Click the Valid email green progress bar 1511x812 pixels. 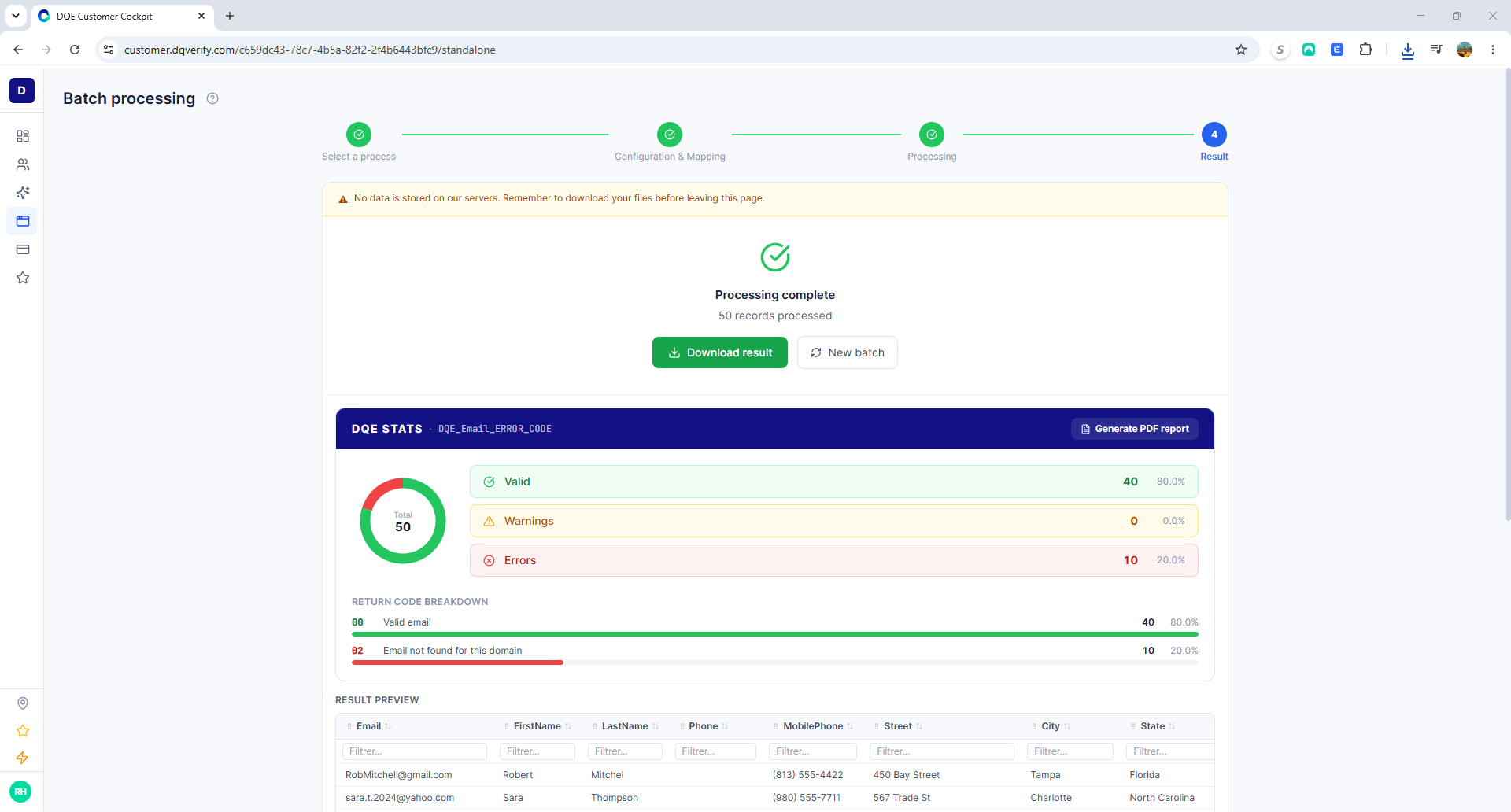click(x=775, y=634)
